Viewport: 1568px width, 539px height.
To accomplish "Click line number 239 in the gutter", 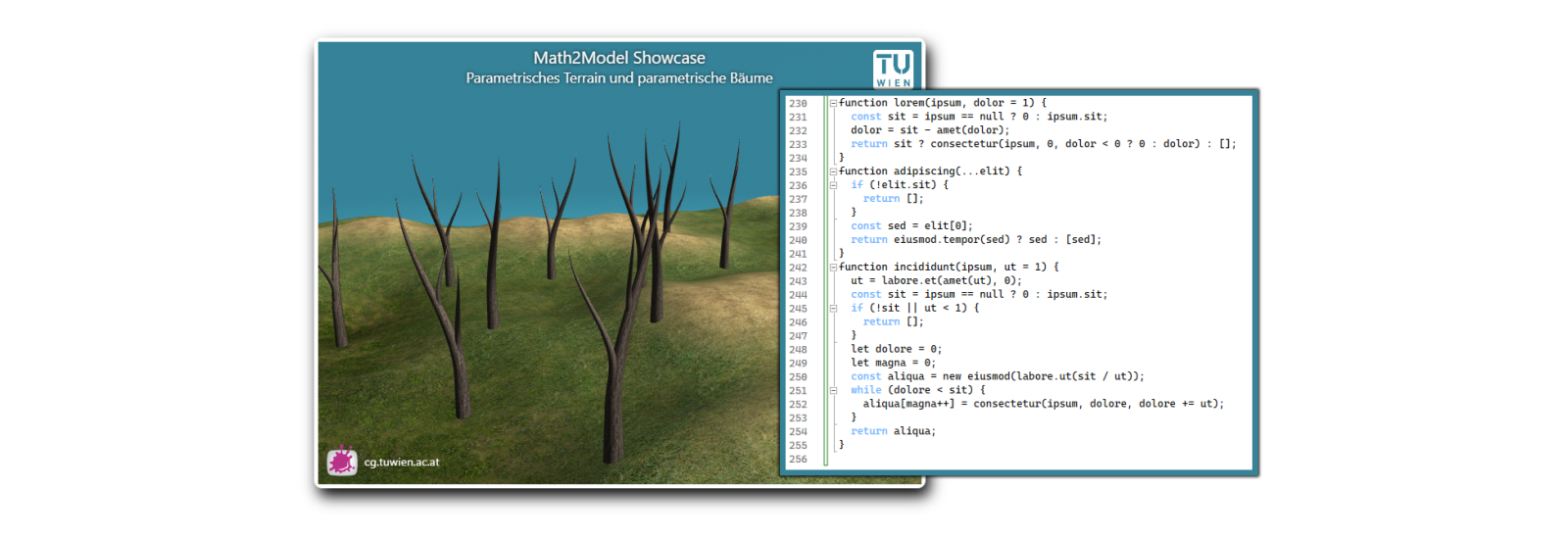I will tap(798, 226).
